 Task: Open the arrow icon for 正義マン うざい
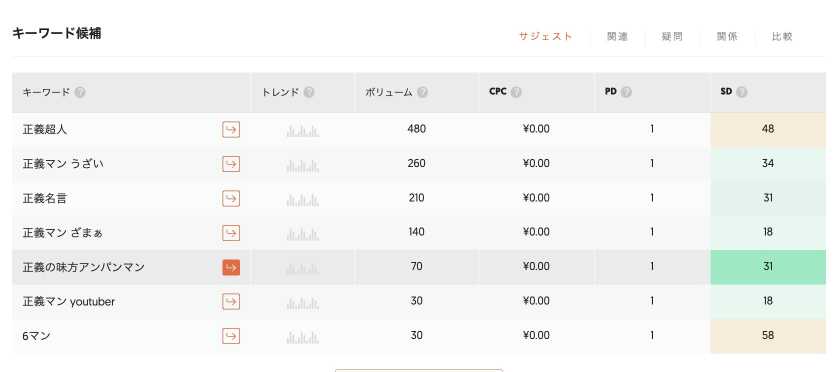pos(231,164)
